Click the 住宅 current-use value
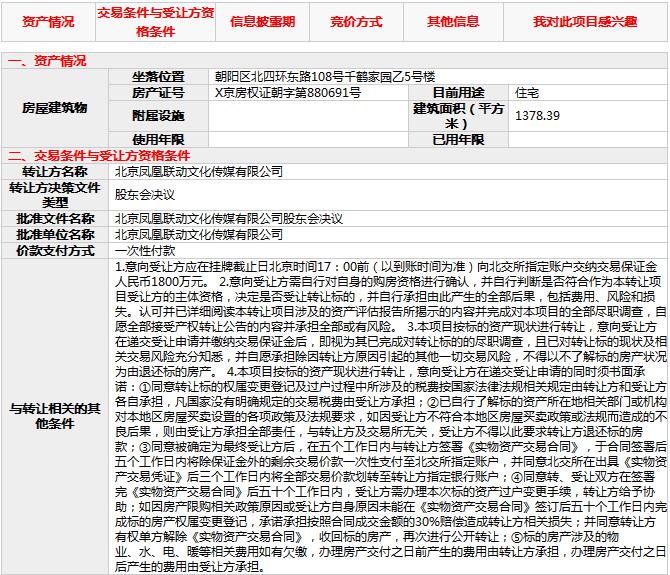 coord(527,92)
